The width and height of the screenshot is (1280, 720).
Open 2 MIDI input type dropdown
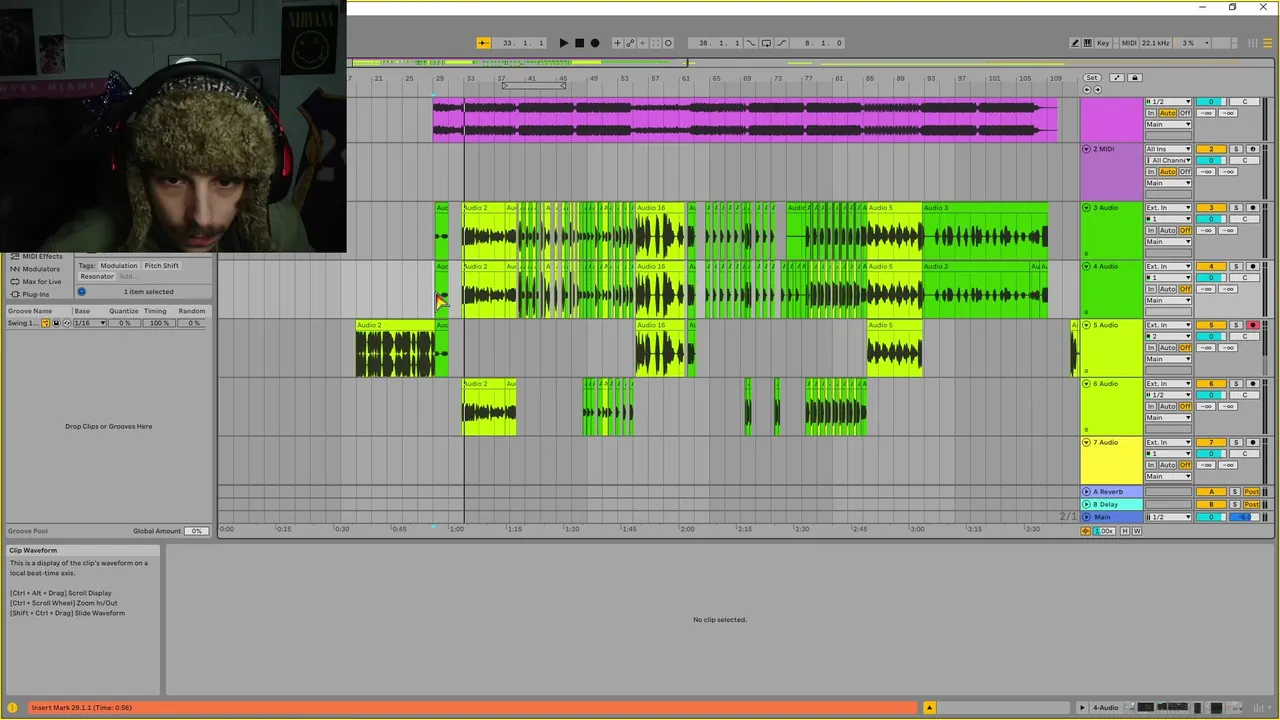coord(1168,149)
